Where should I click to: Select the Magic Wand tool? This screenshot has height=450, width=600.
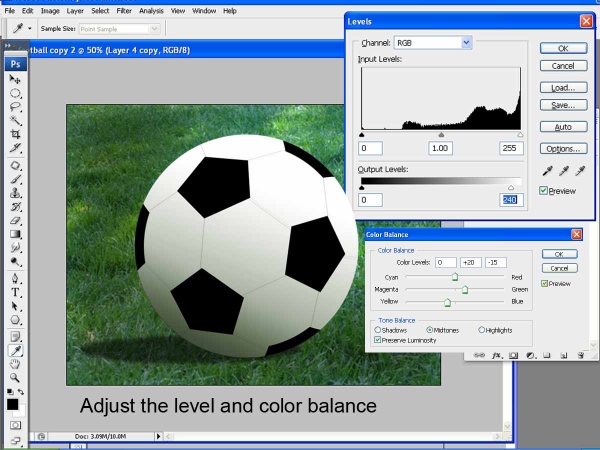click(15, 121)
